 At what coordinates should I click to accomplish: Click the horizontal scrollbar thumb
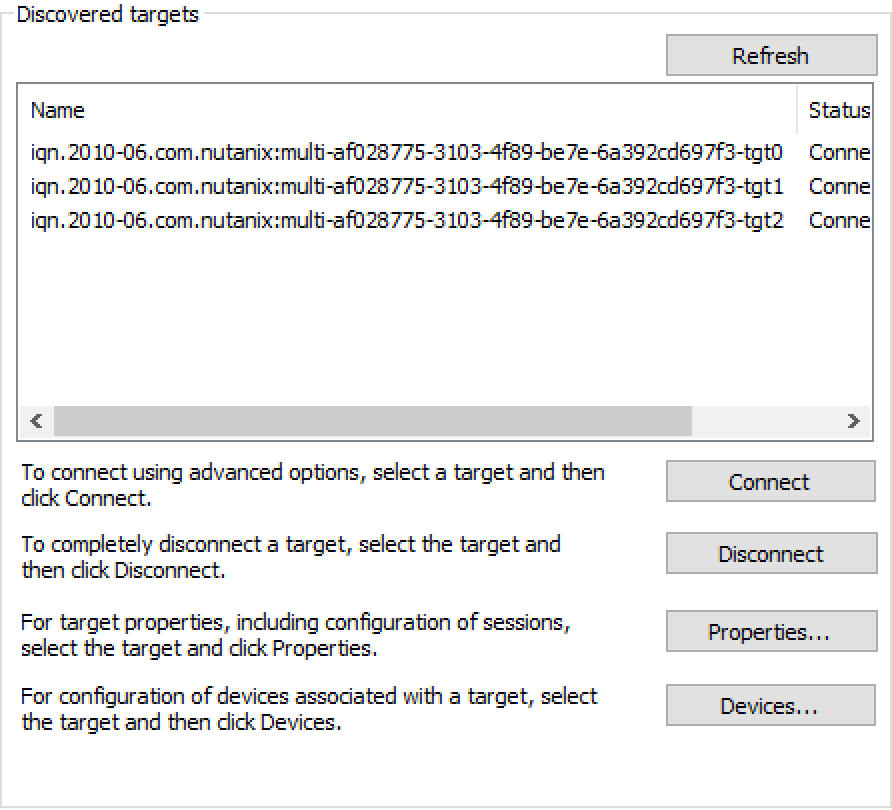pyautogui.click(x=372, y=421)
